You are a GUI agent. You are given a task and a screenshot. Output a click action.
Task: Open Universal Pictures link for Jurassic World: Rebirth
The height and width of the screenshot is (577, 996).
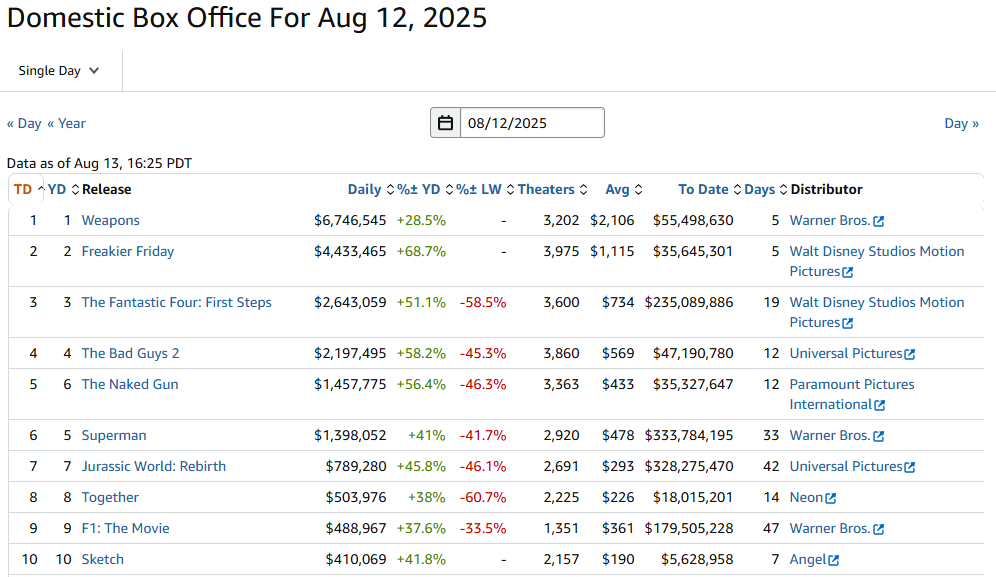coord(846,466)
